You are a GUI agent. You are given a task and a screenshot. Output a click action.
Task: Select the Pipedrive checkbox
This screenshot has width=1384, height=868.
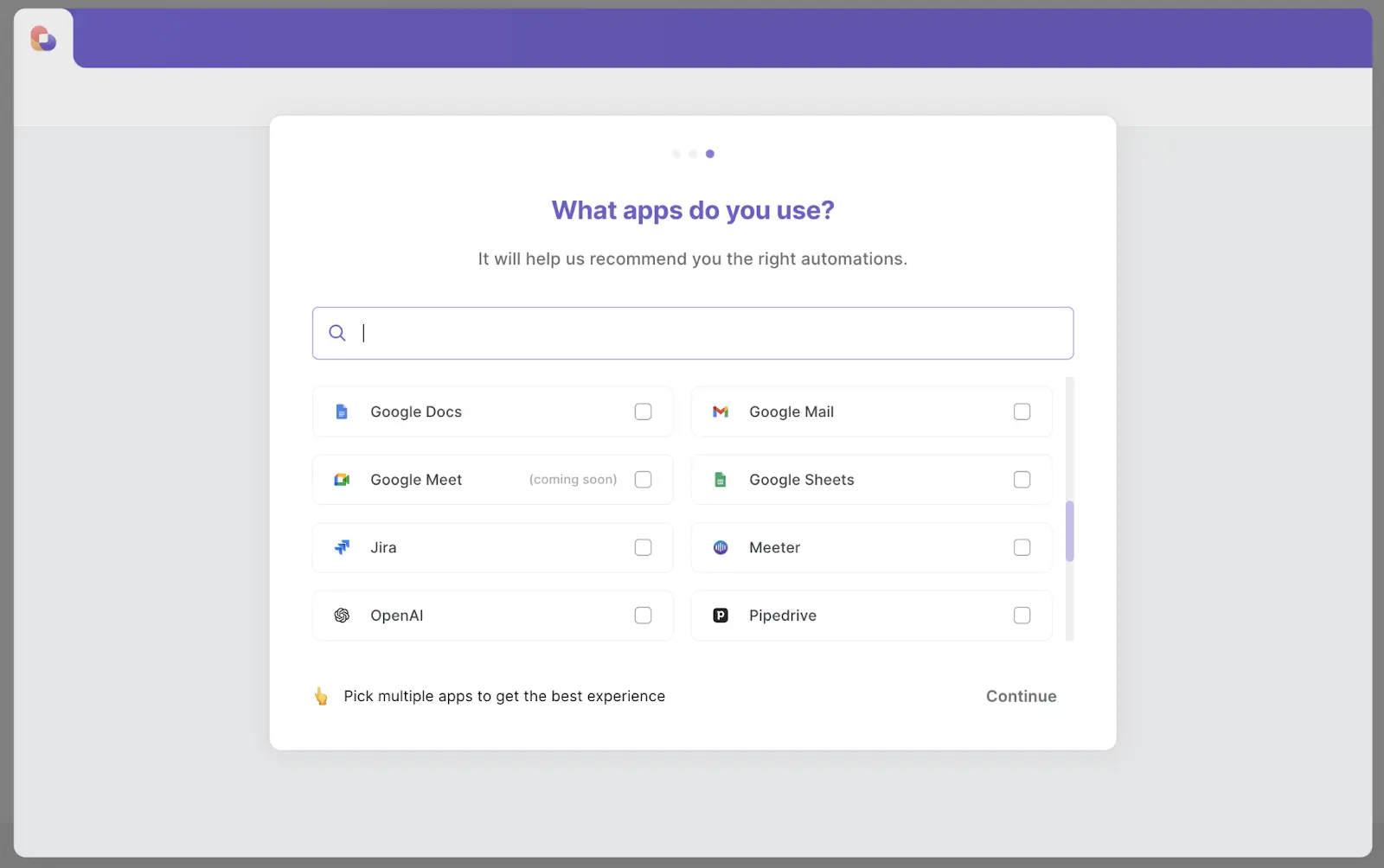1022,616
